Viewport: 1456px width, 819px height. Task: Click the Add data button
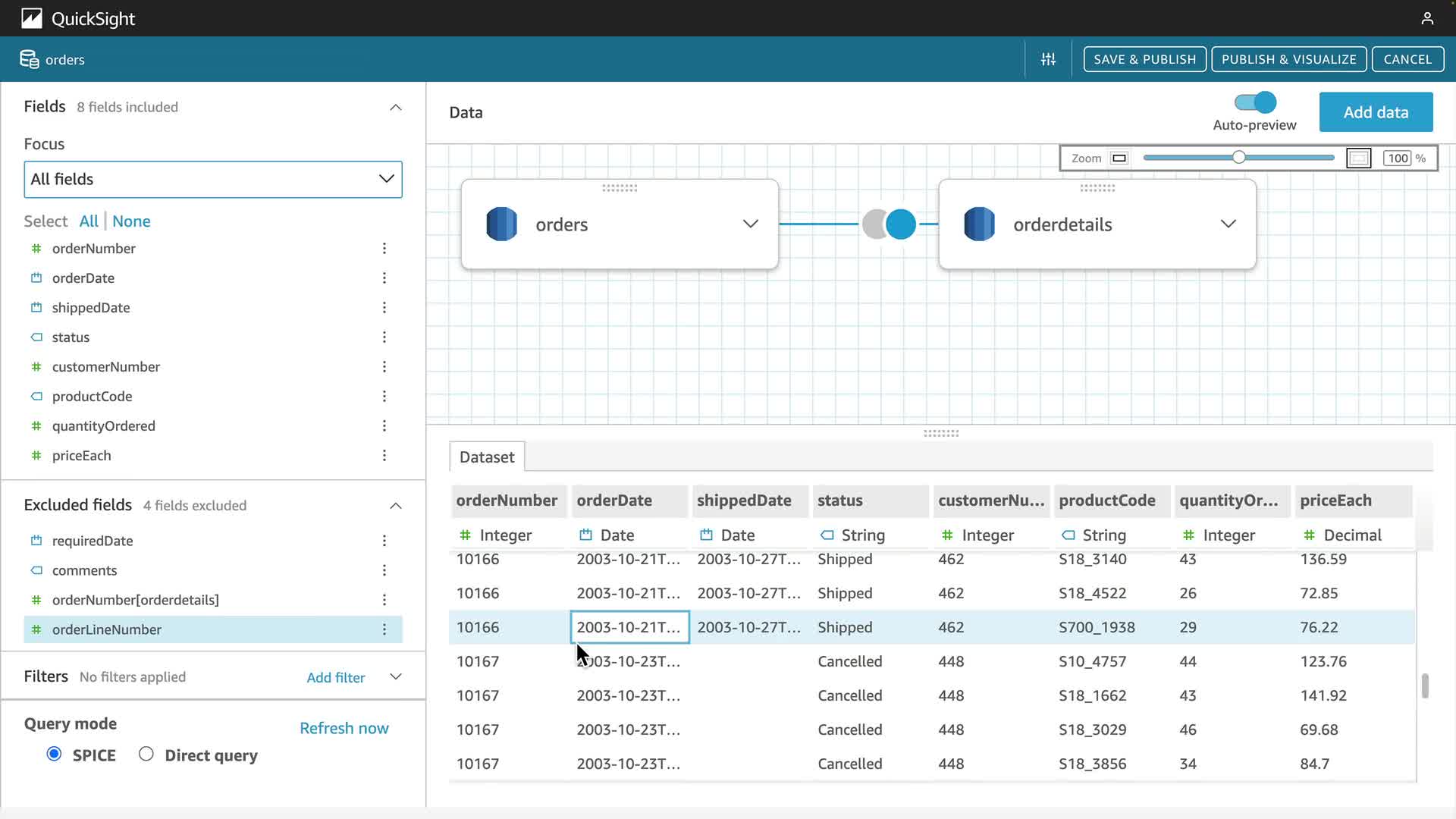click(1376, 112)
